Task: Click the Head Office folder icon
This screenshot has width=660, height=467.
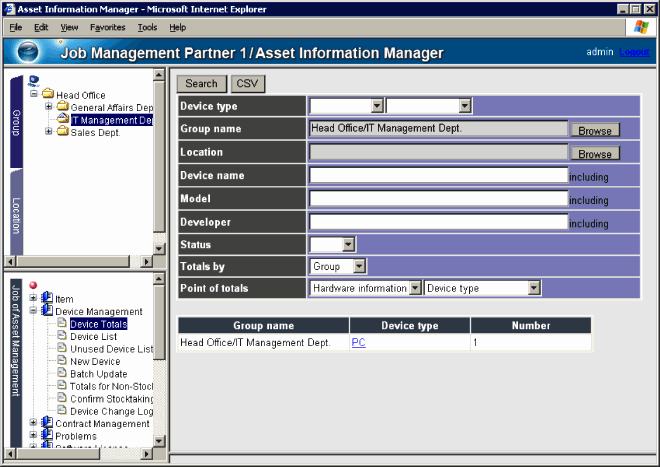Action: tap(47, 95)
